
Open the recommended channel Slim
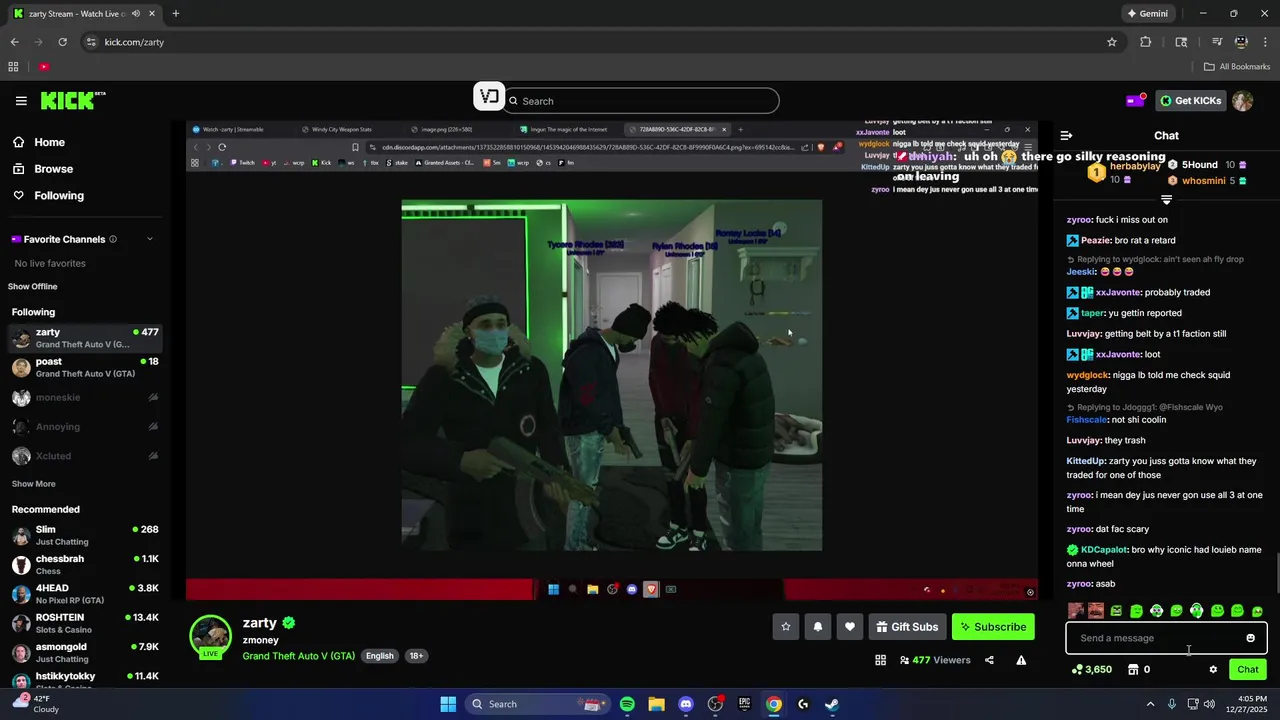(x=85, y=535)
